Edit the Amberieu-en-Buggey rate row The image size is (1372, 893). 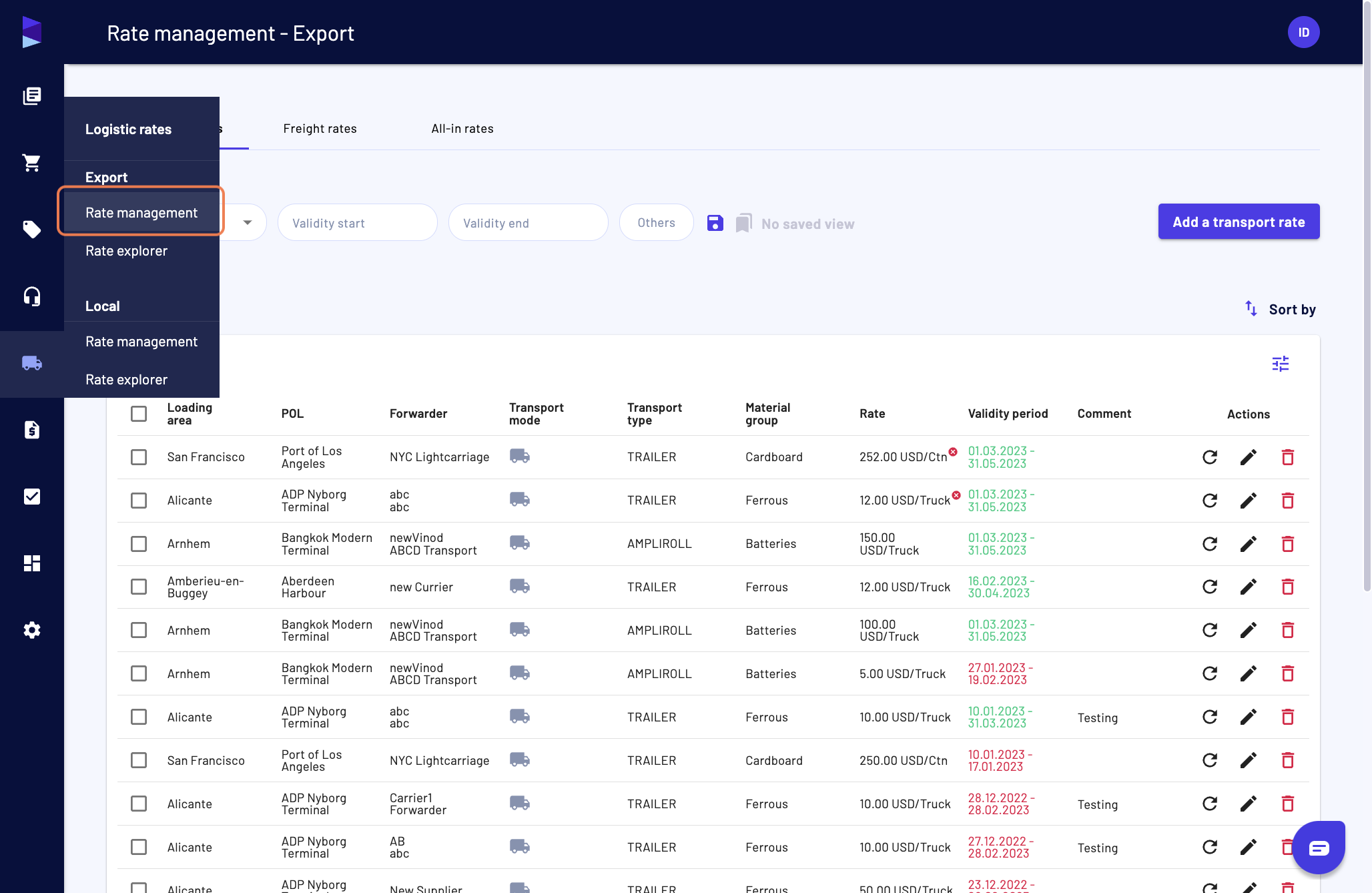tap(1249, 587)
